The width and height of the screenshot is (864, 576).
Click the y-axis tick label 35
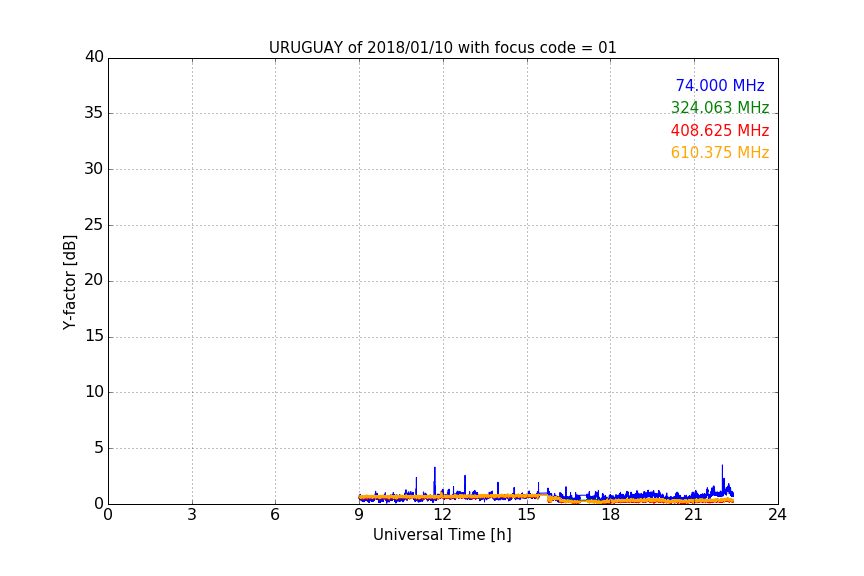(x=94, y=113)
